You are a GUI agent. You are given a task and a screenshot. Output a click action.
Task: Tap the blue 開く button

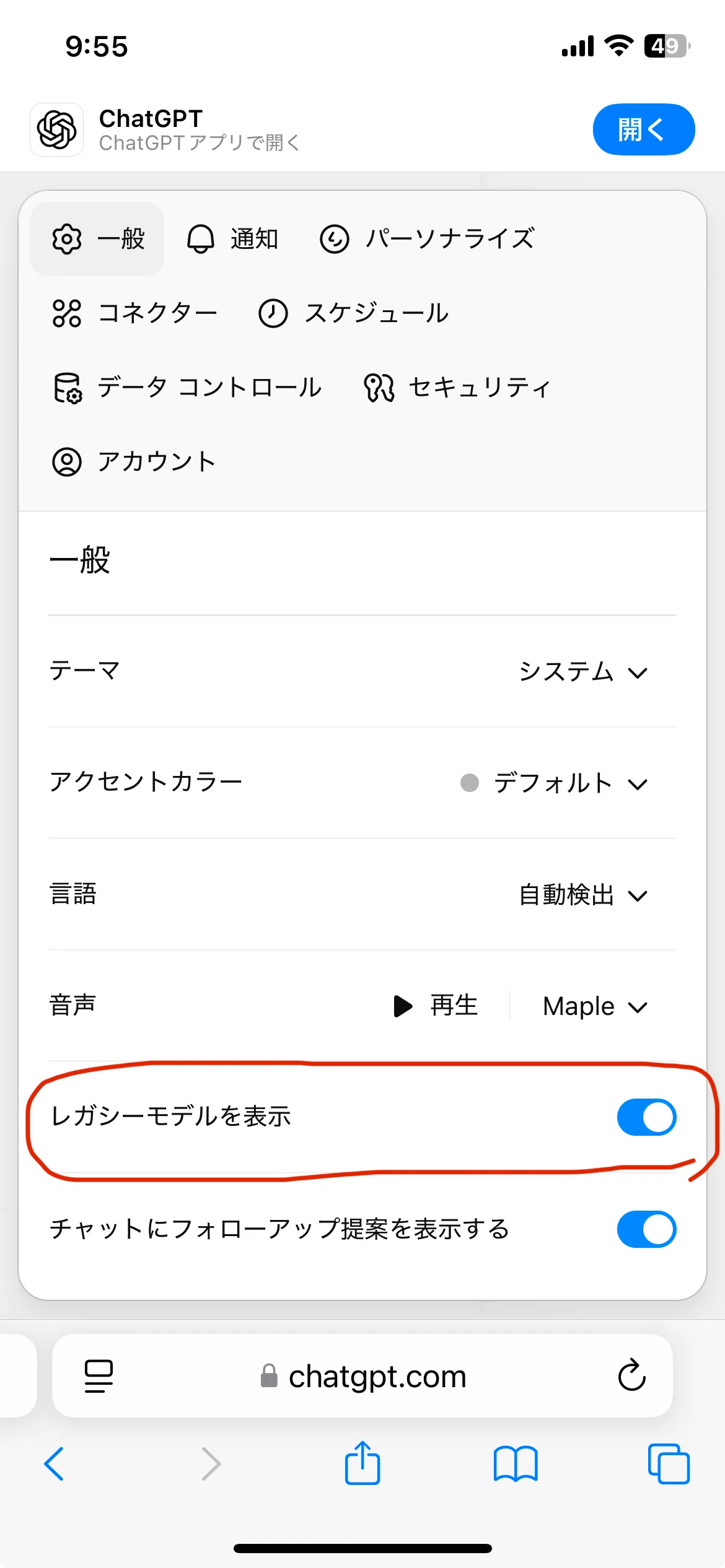(644, 129)
